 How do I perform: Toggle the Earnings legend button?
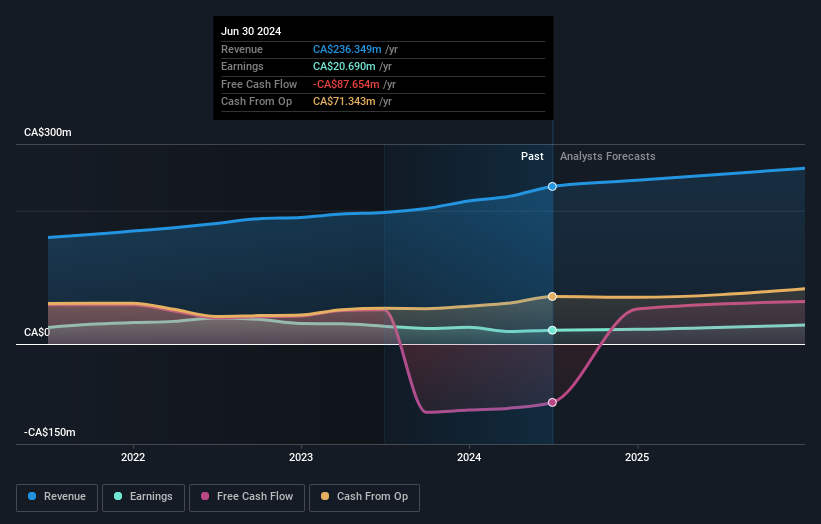click(143, 497)
